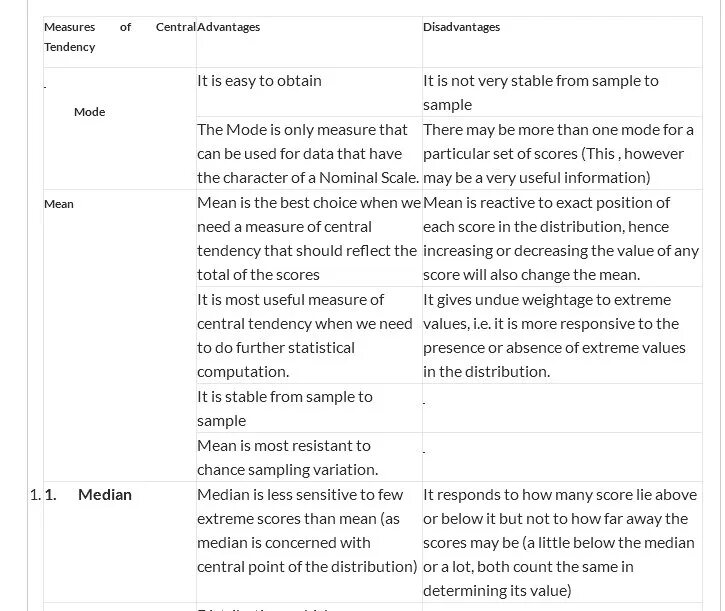Click the bold 'Median' heading
This screenshot has height=611, width=725.
tap(105, 494)
